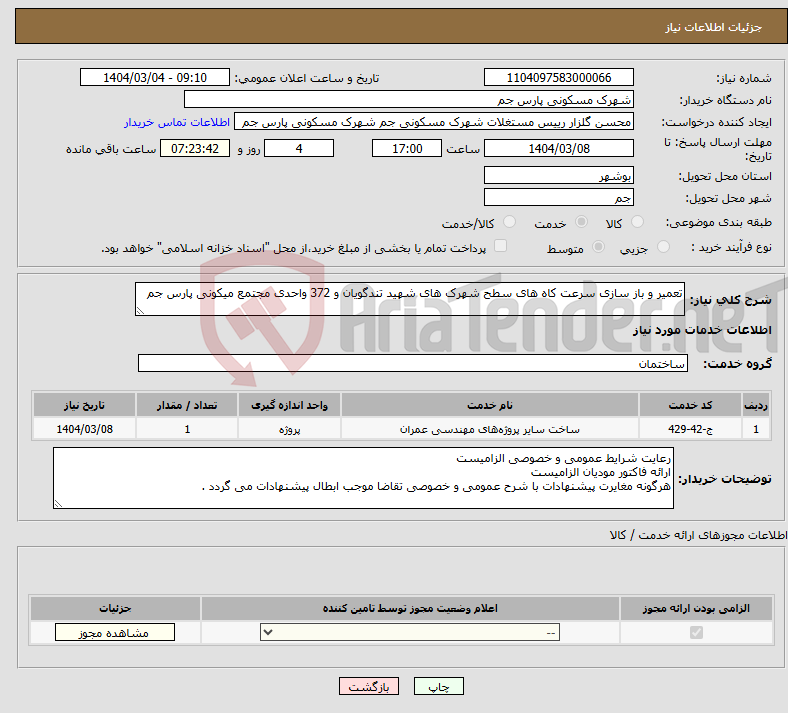
Task: Choose the جزیی purchase type radio
Action: tap(663, 246)
